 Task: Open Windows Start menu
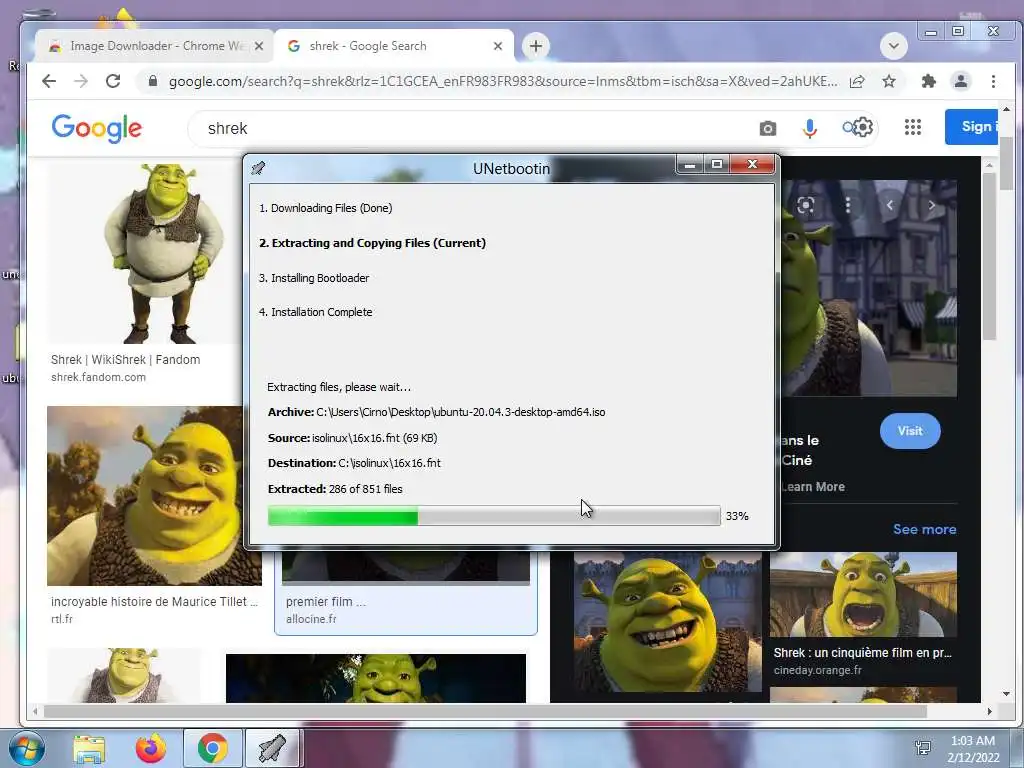coord(25,748)
